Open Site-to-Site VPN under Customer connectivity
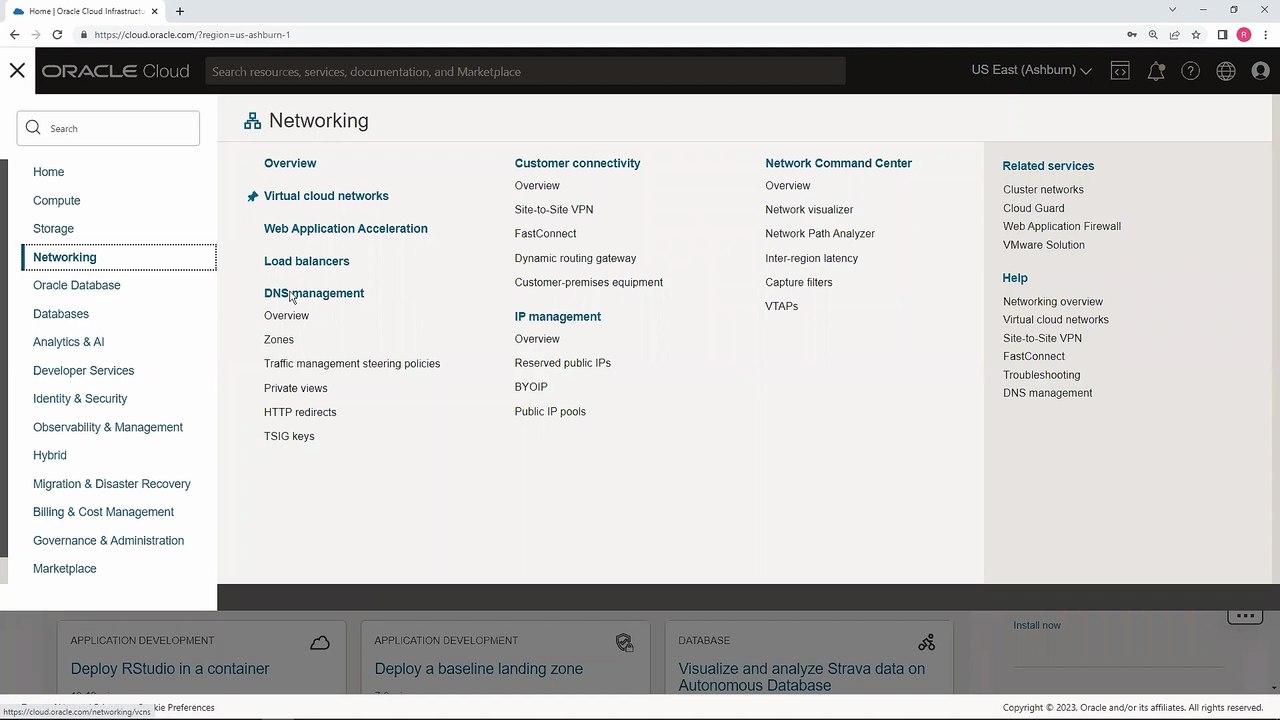Screen dimensions: 1280x720 pos(554,209)
